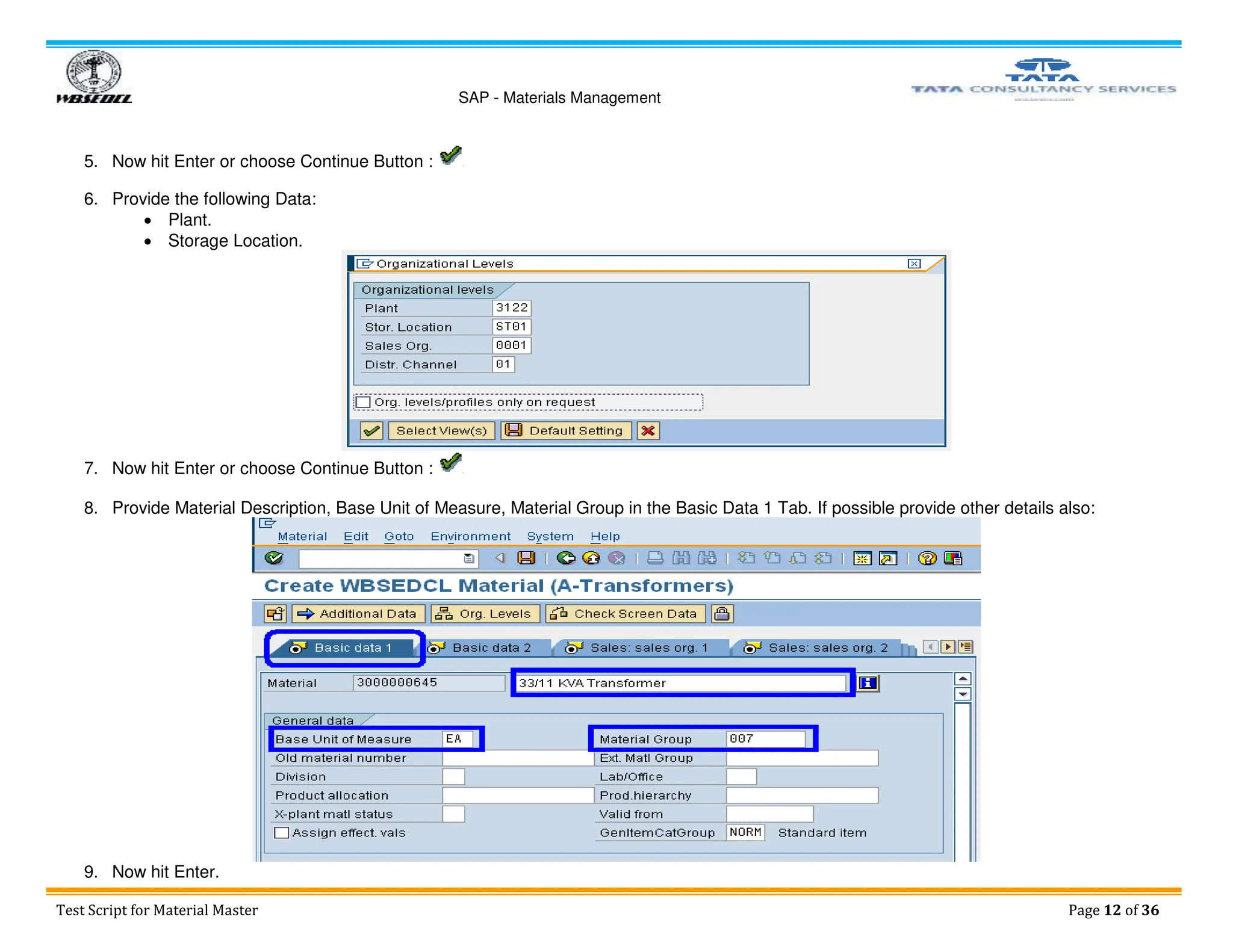Open the tab list button at tab strip end
Image resolution: width=1233 pixels, height=952 pixels.
tap(966, 646)
